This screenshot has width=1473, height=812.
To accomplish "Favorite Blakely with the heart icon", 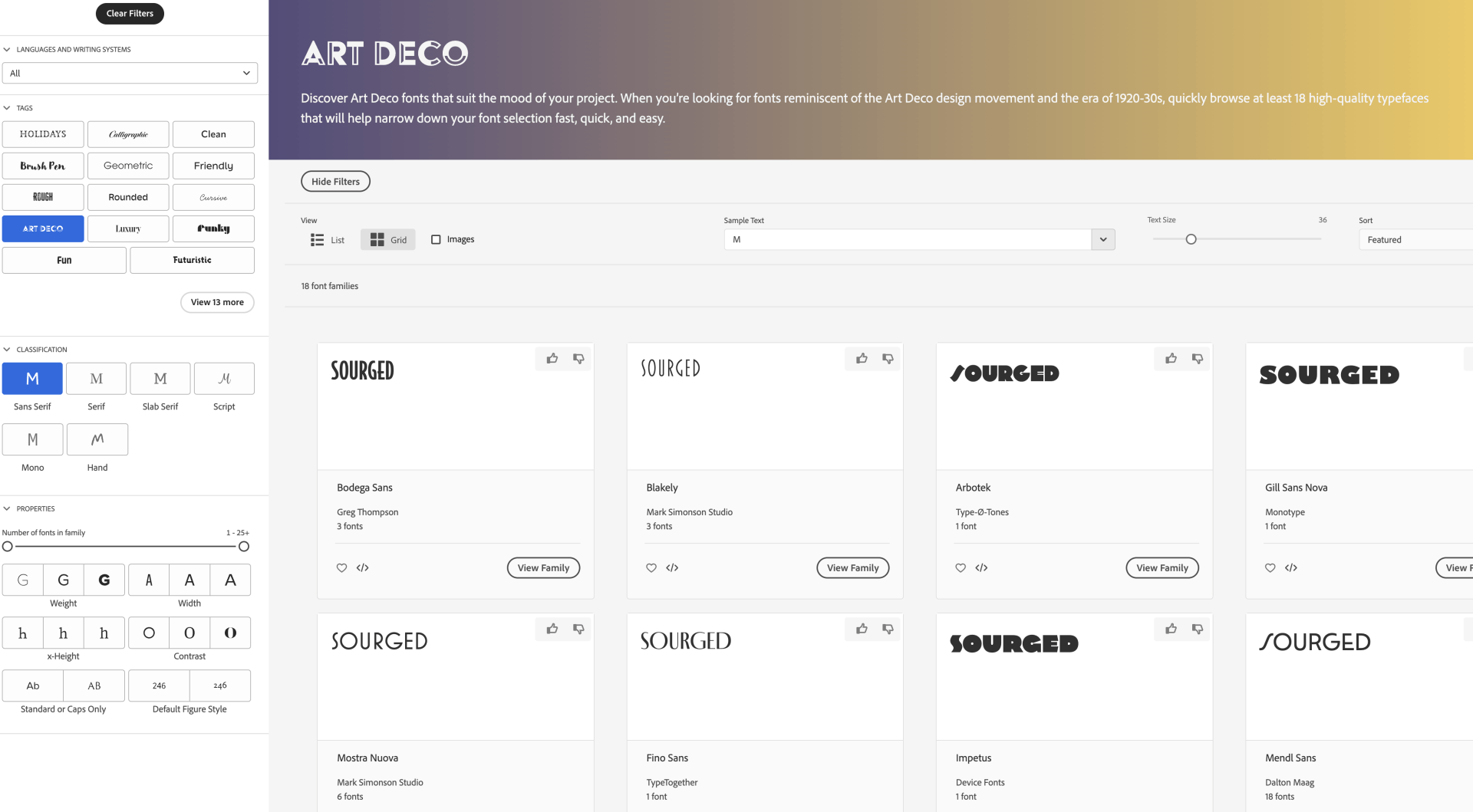I will [651, 568].
